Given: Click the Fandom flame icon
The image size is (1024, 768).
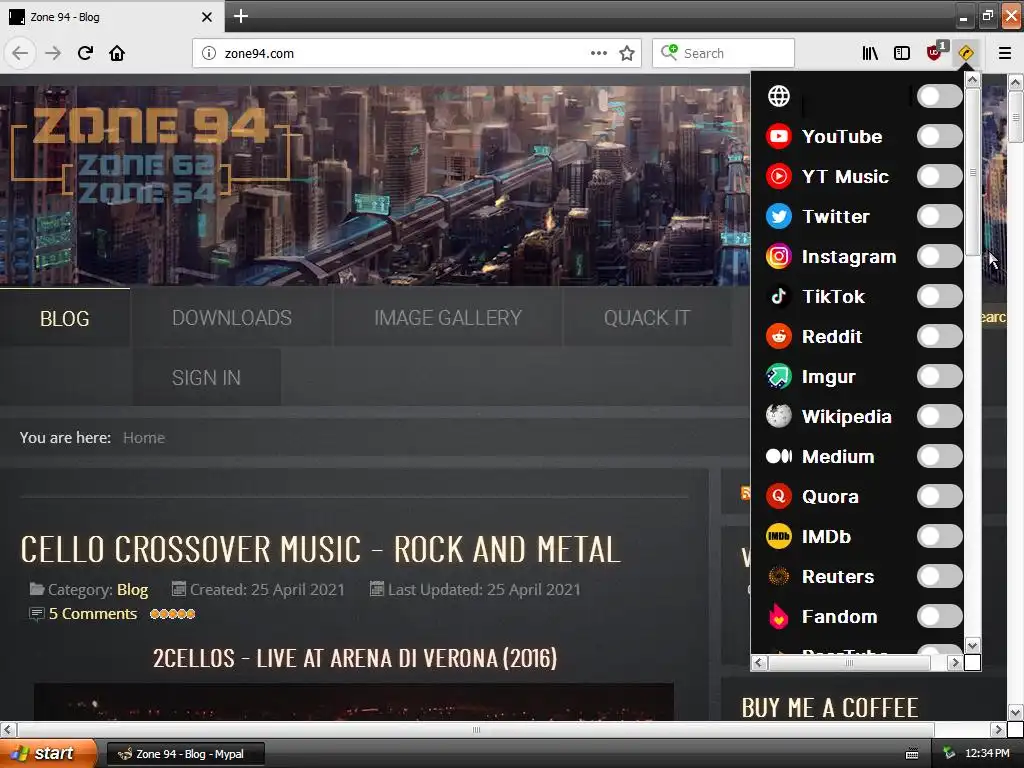Looking at the screenshot, I should pos(778,616).
